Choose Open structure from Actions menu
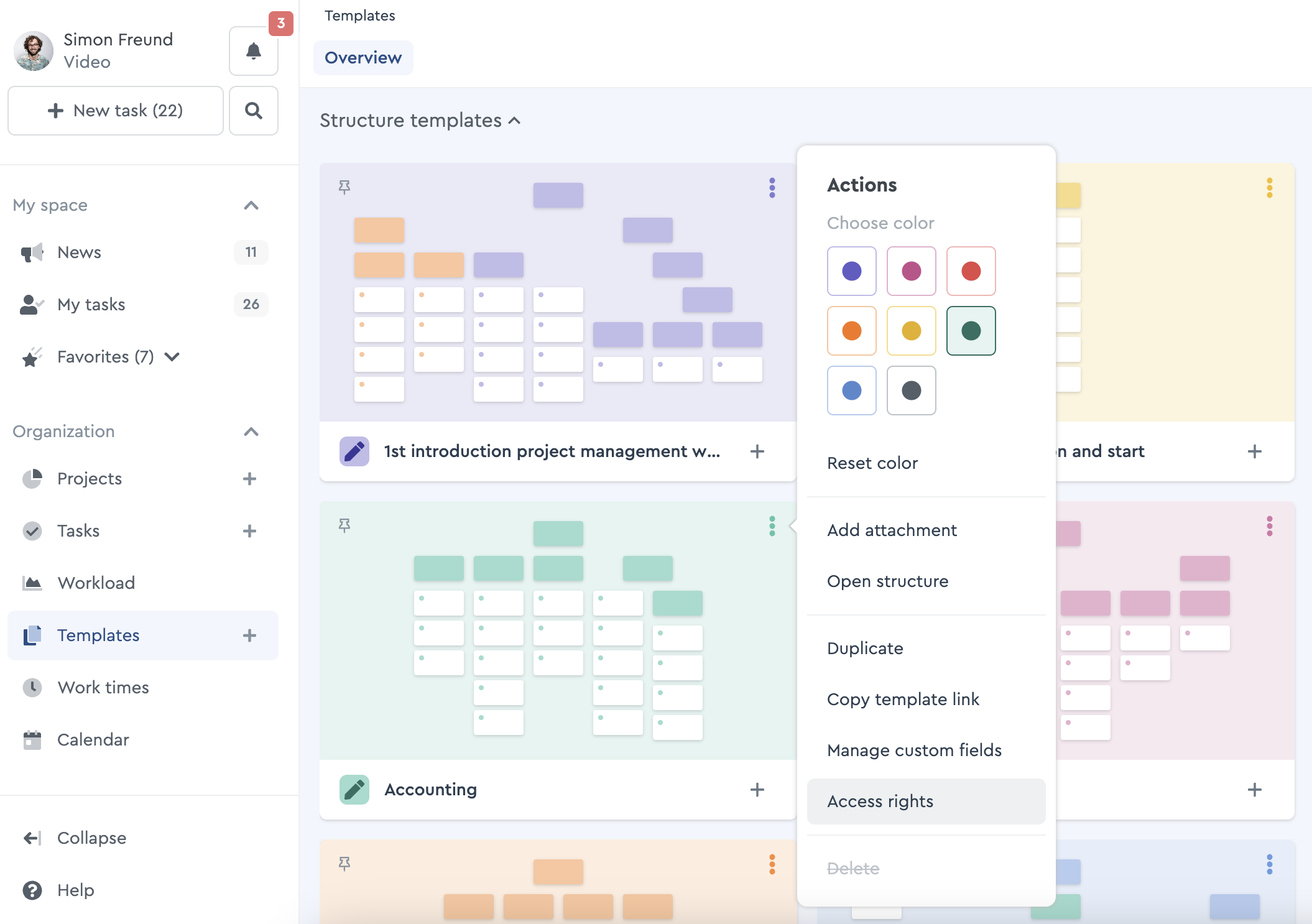 [926, 581]
